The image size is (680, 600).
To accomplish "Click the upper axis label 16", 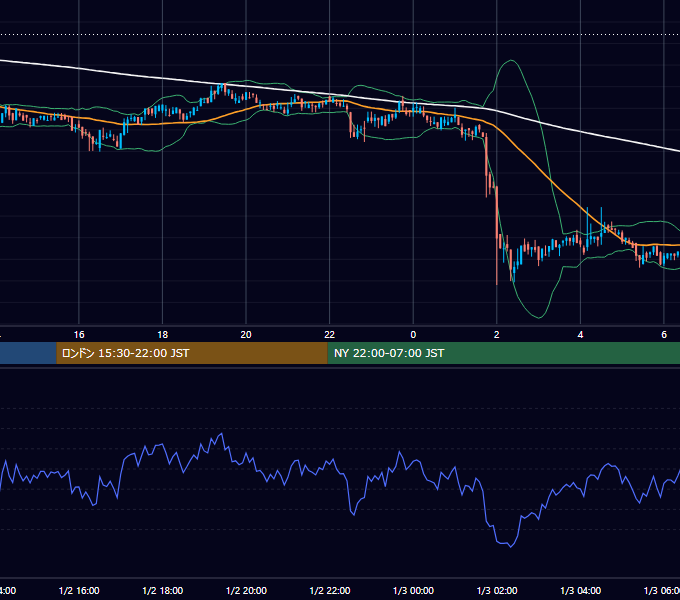I will [79, 334].
